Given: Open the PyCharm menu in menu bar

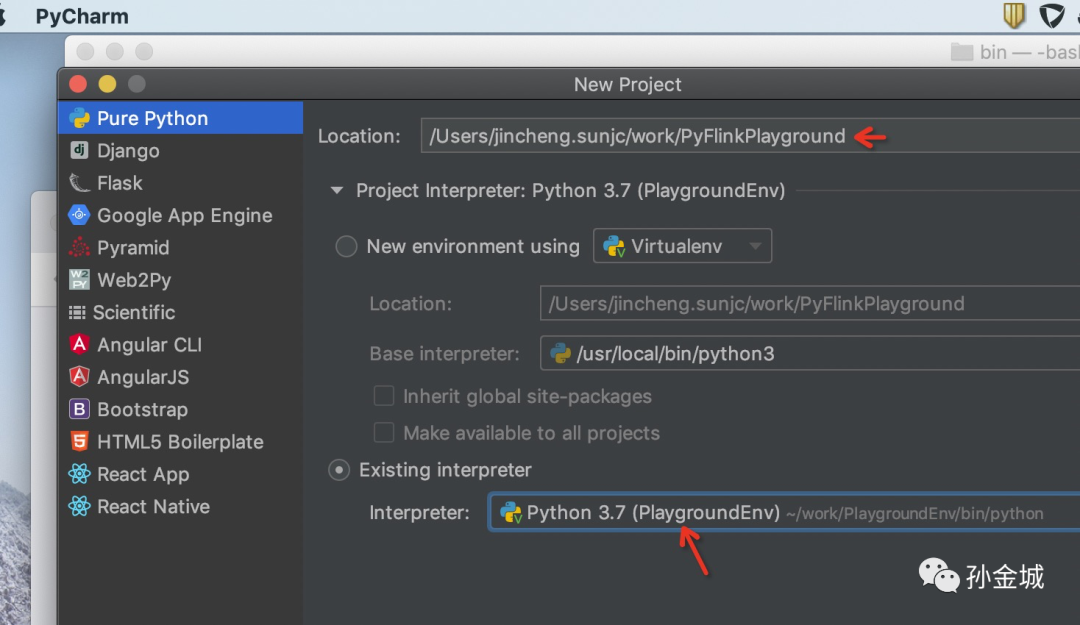Looking at the screenshot, I should 82,17.
